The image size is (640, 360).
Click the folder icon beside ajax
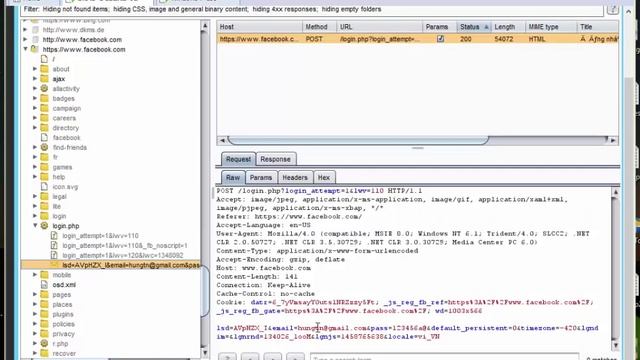44,79
